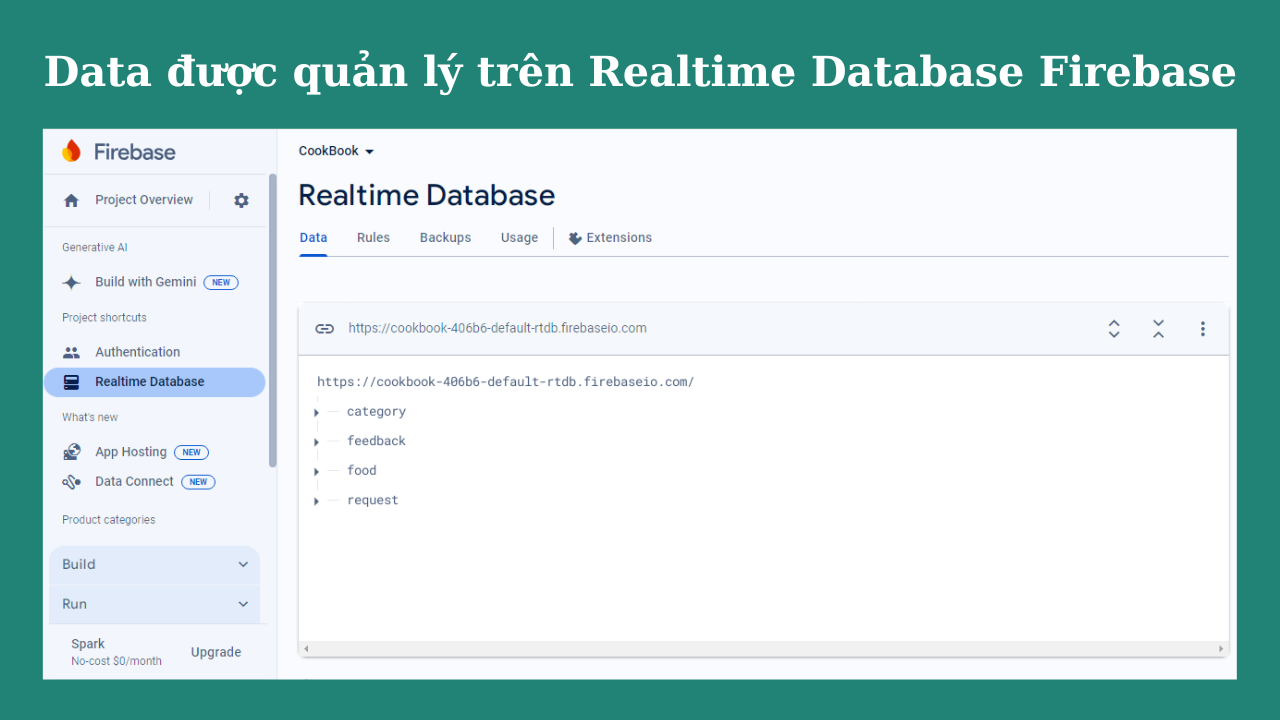Click the Generative AI section label
The image size is (1280, 720).
tap(95, 248)
